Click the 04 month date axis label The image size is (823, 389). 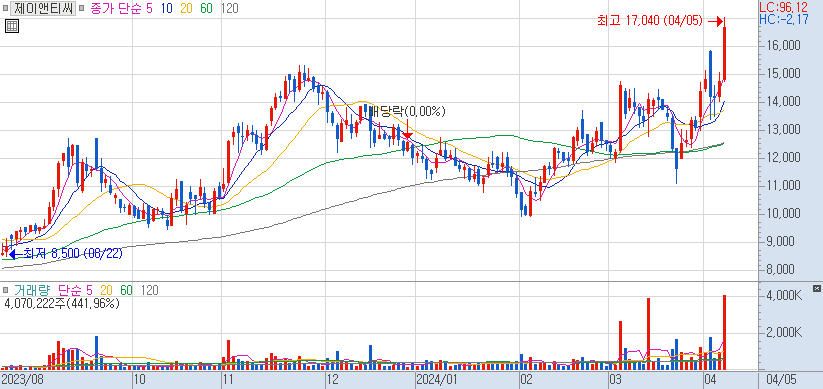click(x=710, y=380)
